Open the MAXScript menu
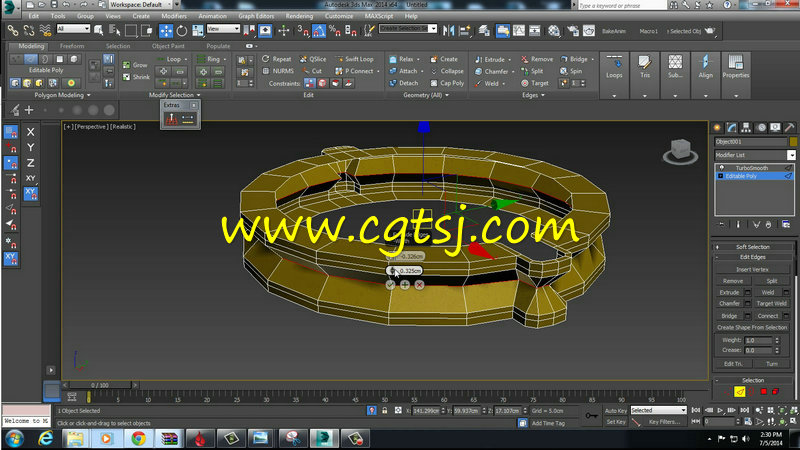 click(379, 16)
